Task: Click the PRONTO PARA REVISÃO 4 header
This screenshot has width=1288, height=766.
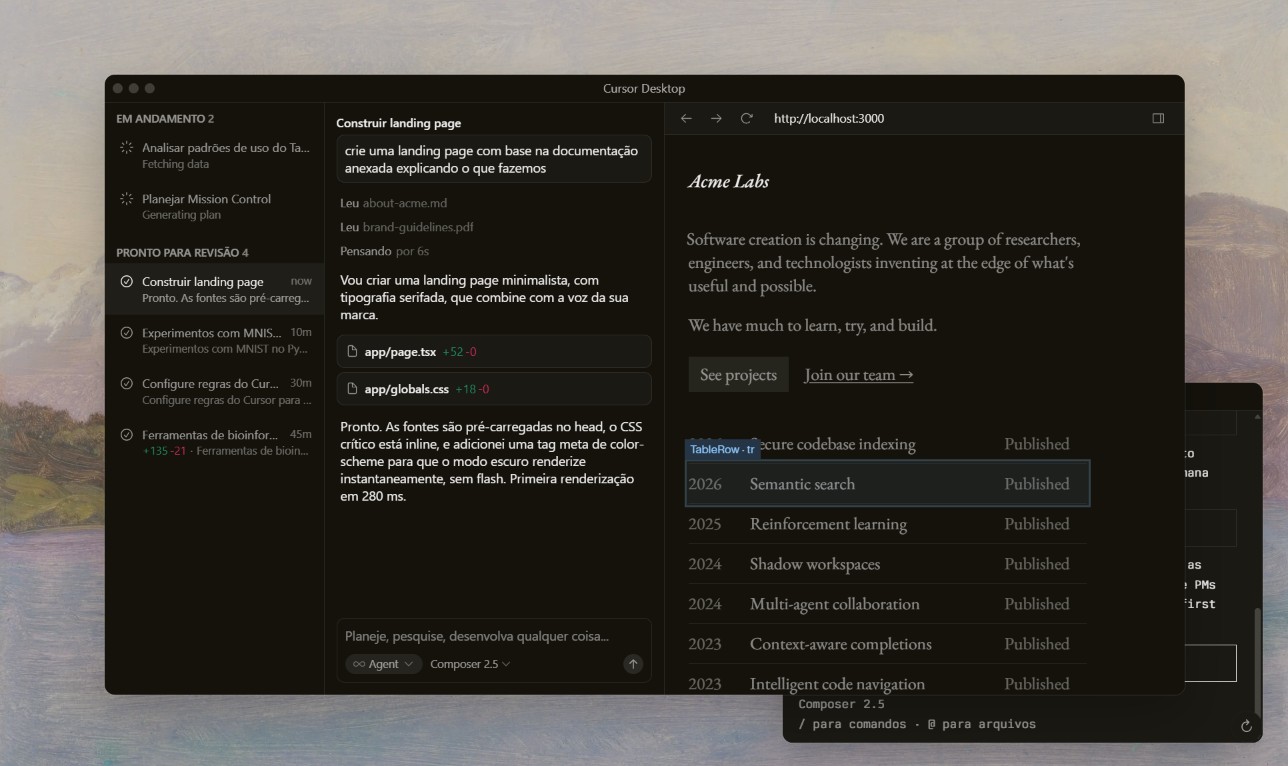Action: [182, 253]
